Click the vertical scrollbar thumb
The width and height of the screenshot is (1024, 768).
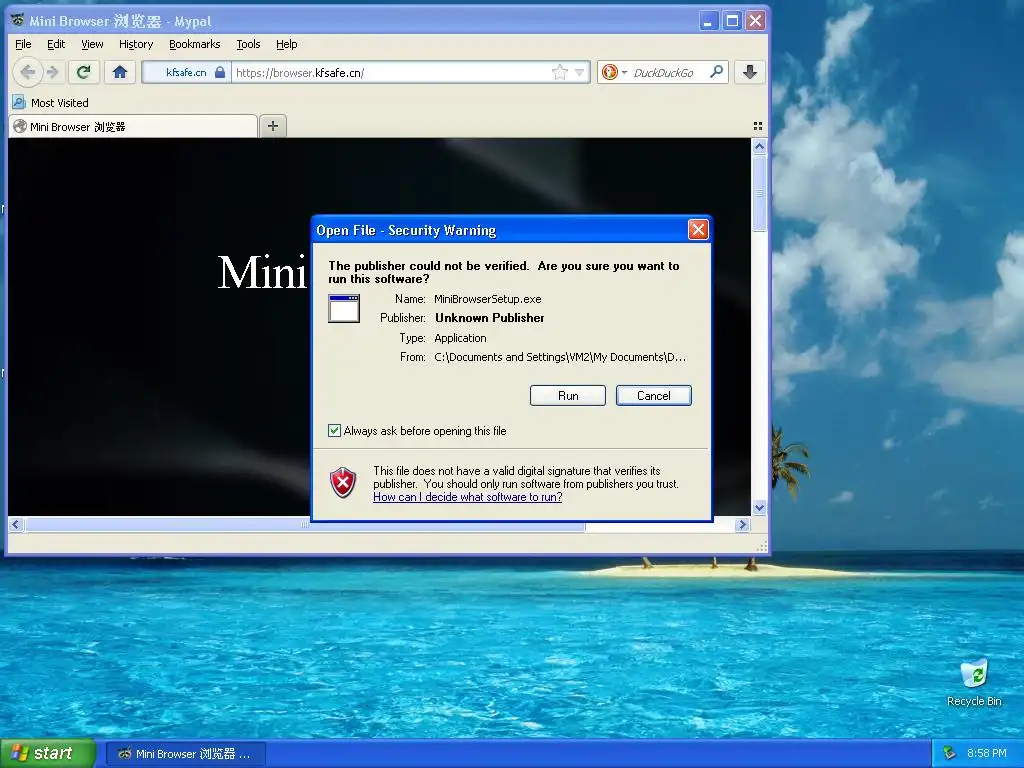[759, 193]
